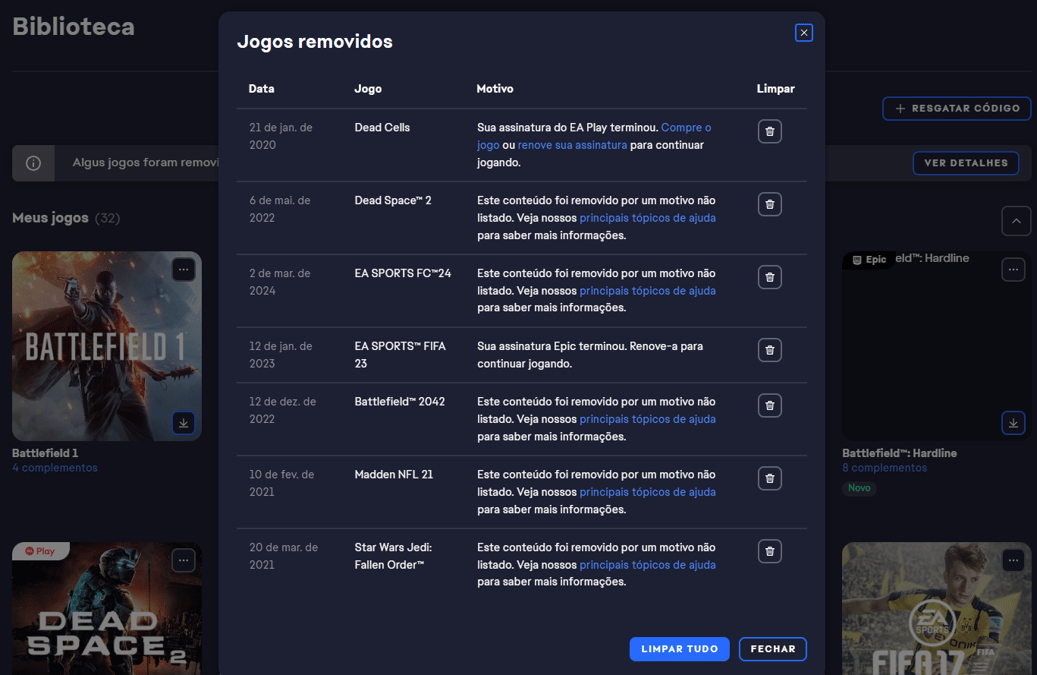
Task: Delete the Battlefield 2042 removed entry
Action: coord(769,405)
